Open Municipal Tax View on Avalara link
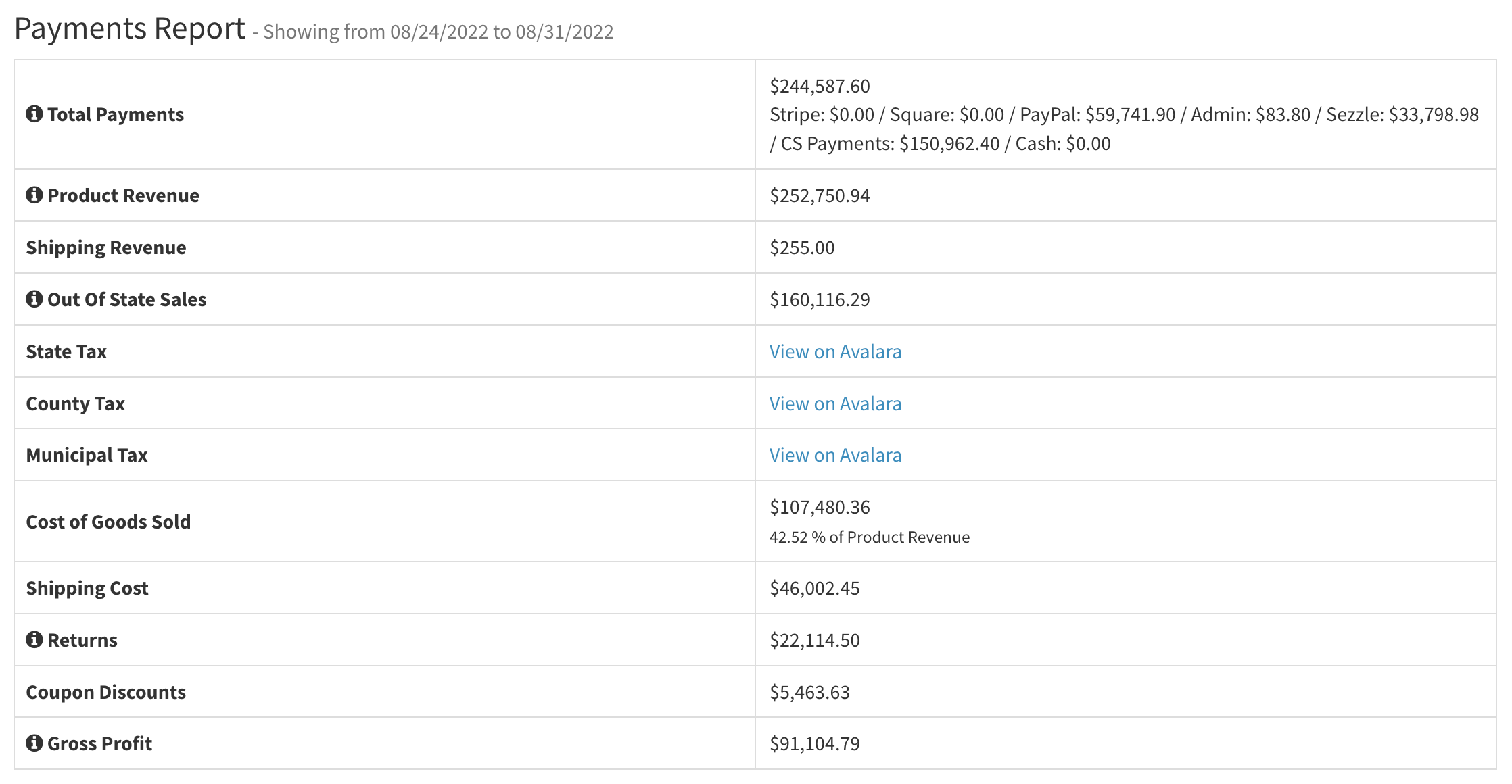Screen dimensions: 1512x784 click(835, 455)
